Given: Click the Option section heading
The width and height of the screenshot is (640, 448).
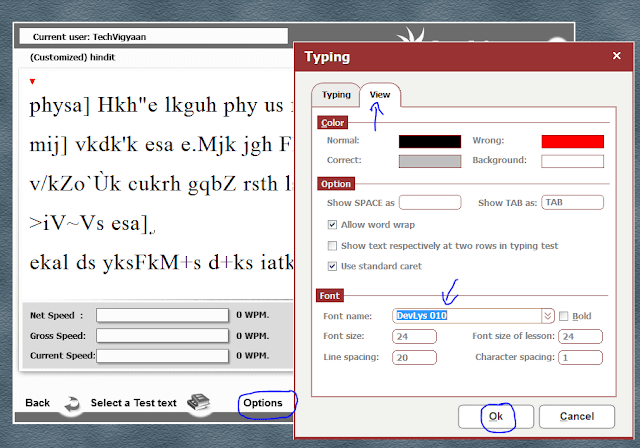Looking at the screenshot, I should [336, 184].
